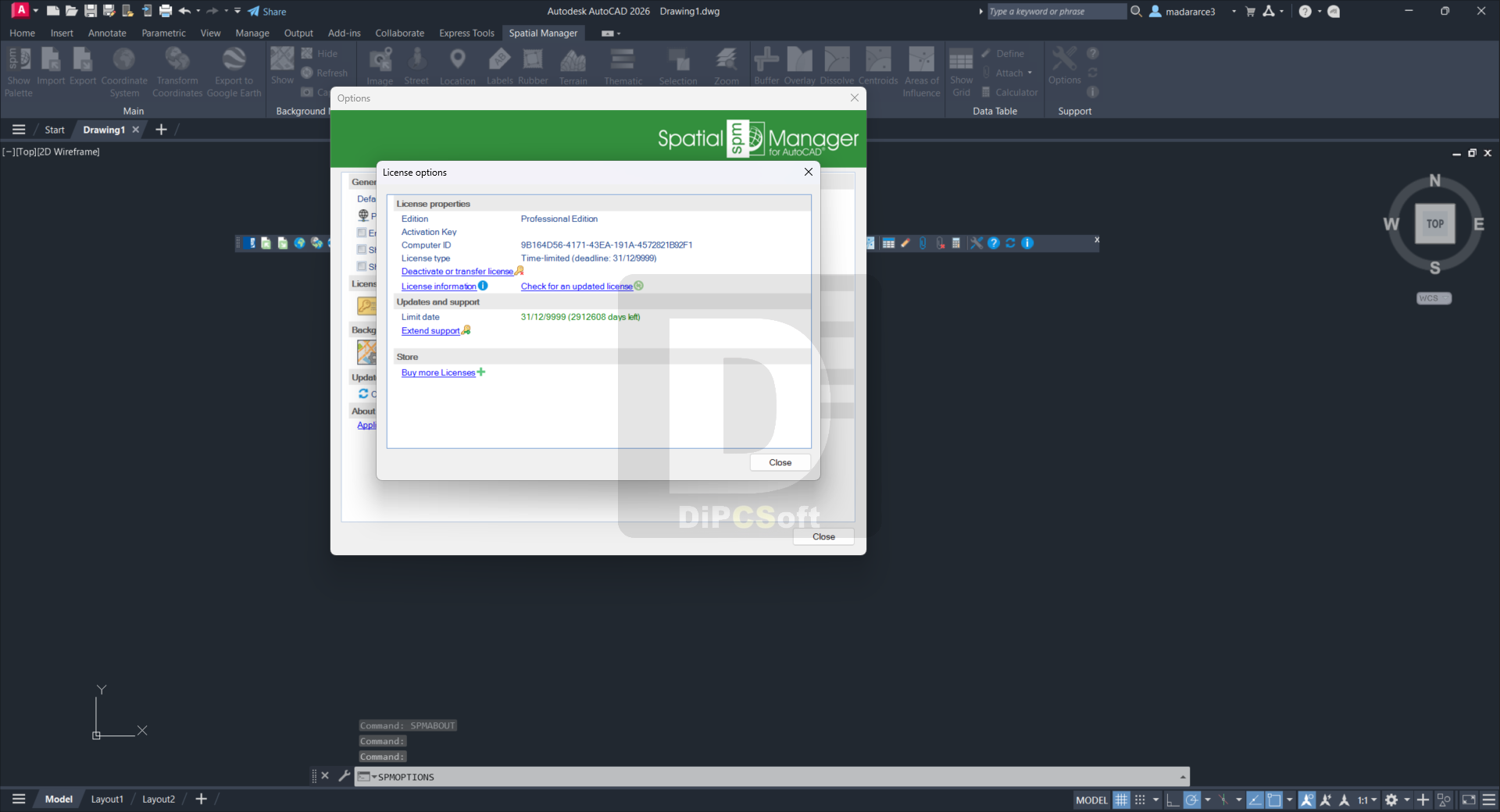Switch to the Layout2 tab
The image size is (1500, 812).
(159, 799)
